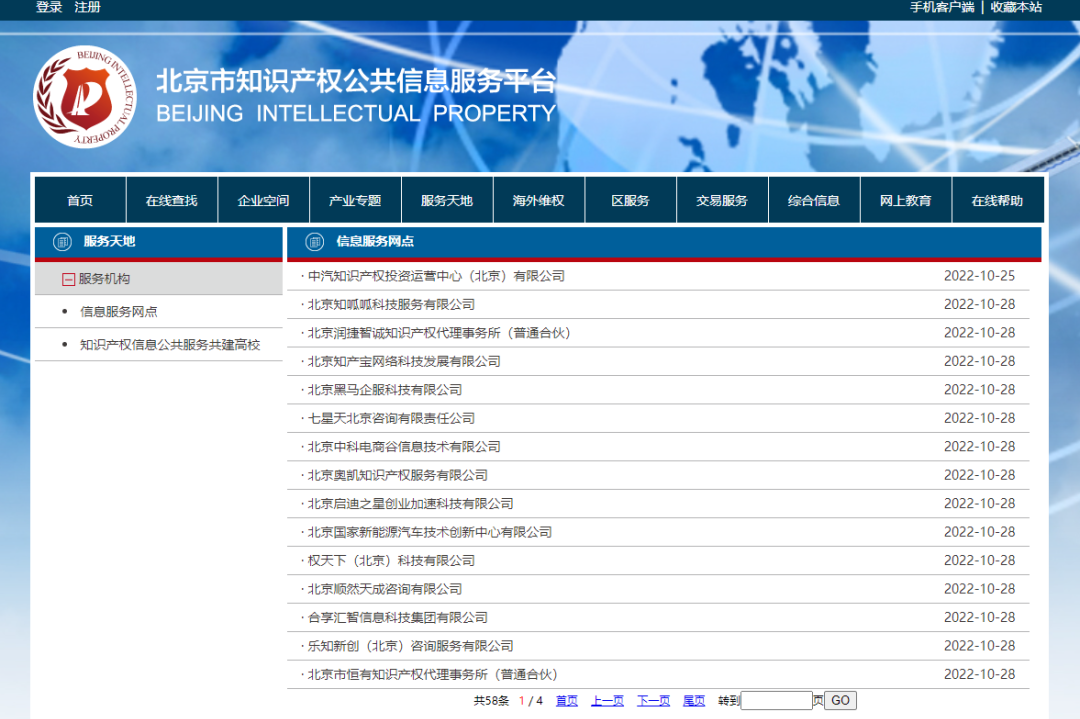
Task: Click the GO button
Action: 840,700
